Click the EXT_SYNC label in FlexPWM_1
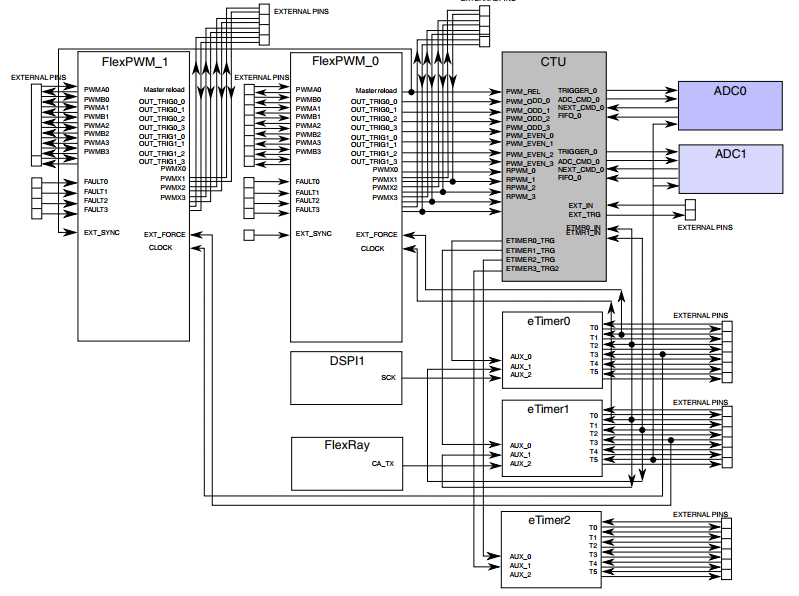The width and height of the screenshot is (799, 596). pos(102,232)
